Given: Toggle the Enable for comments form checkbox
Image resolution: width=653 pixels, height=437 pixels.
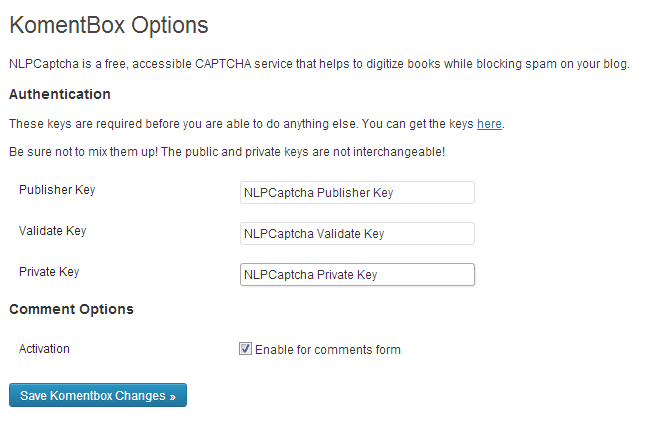Looking at the screenshot, I should pos(245,348).
